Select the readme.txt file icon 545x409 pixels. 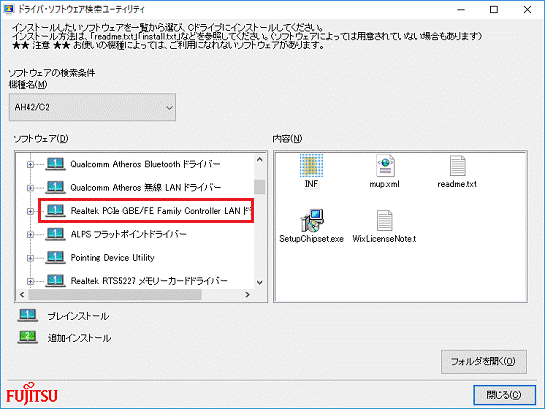tap(457, 166)
